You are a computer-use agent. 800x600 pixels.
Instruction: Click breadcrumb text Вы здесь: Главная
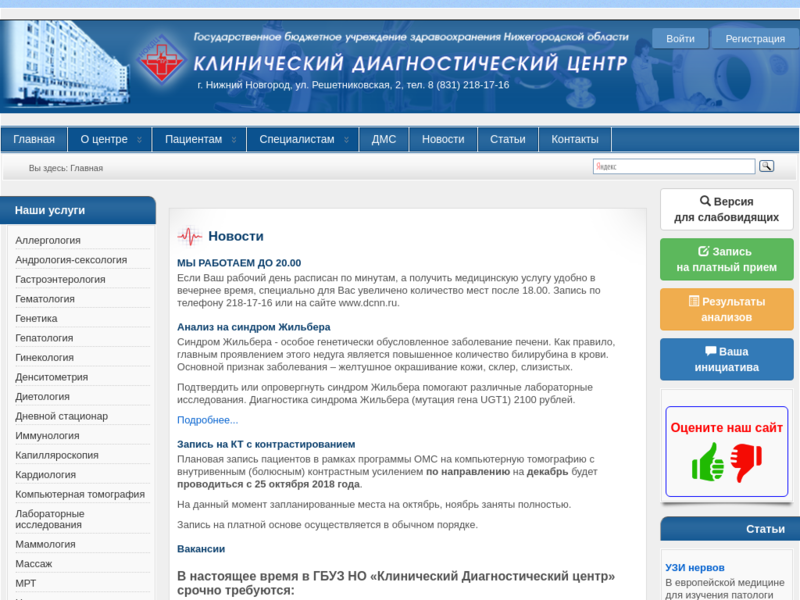point(66,168)
